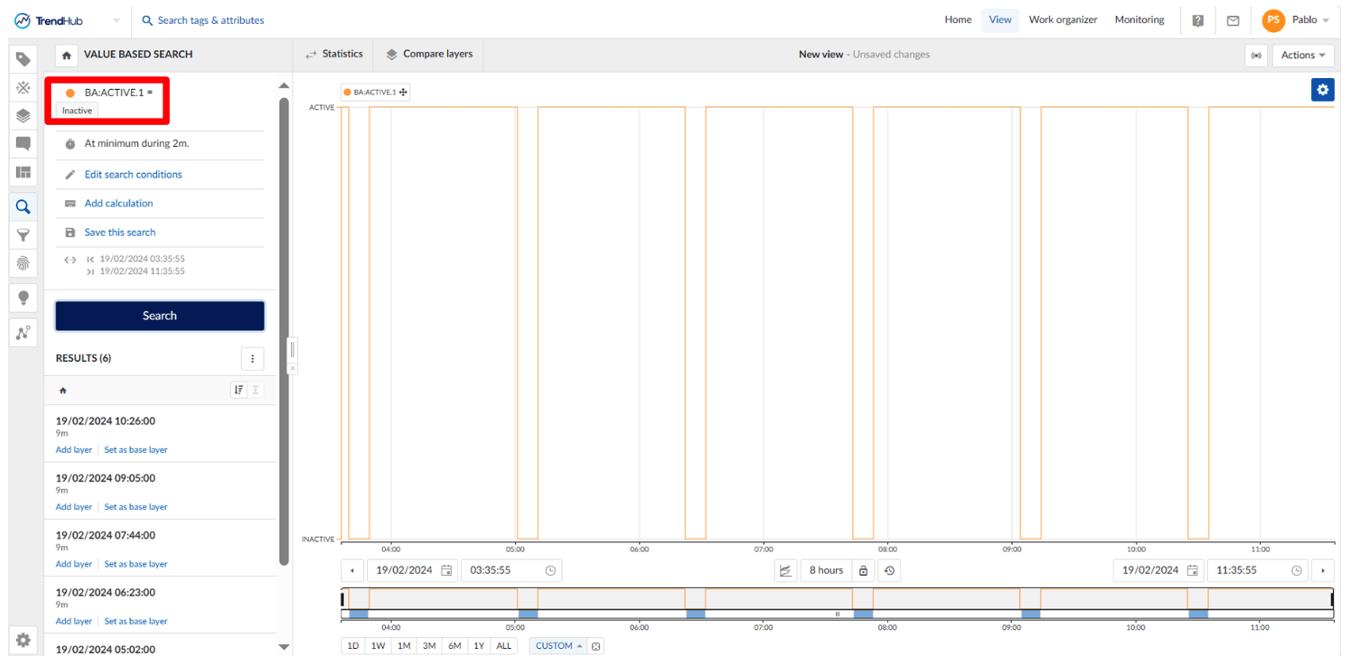
Task: Toggle the live mode broadcast button
Action: (x=1256, y=55)
